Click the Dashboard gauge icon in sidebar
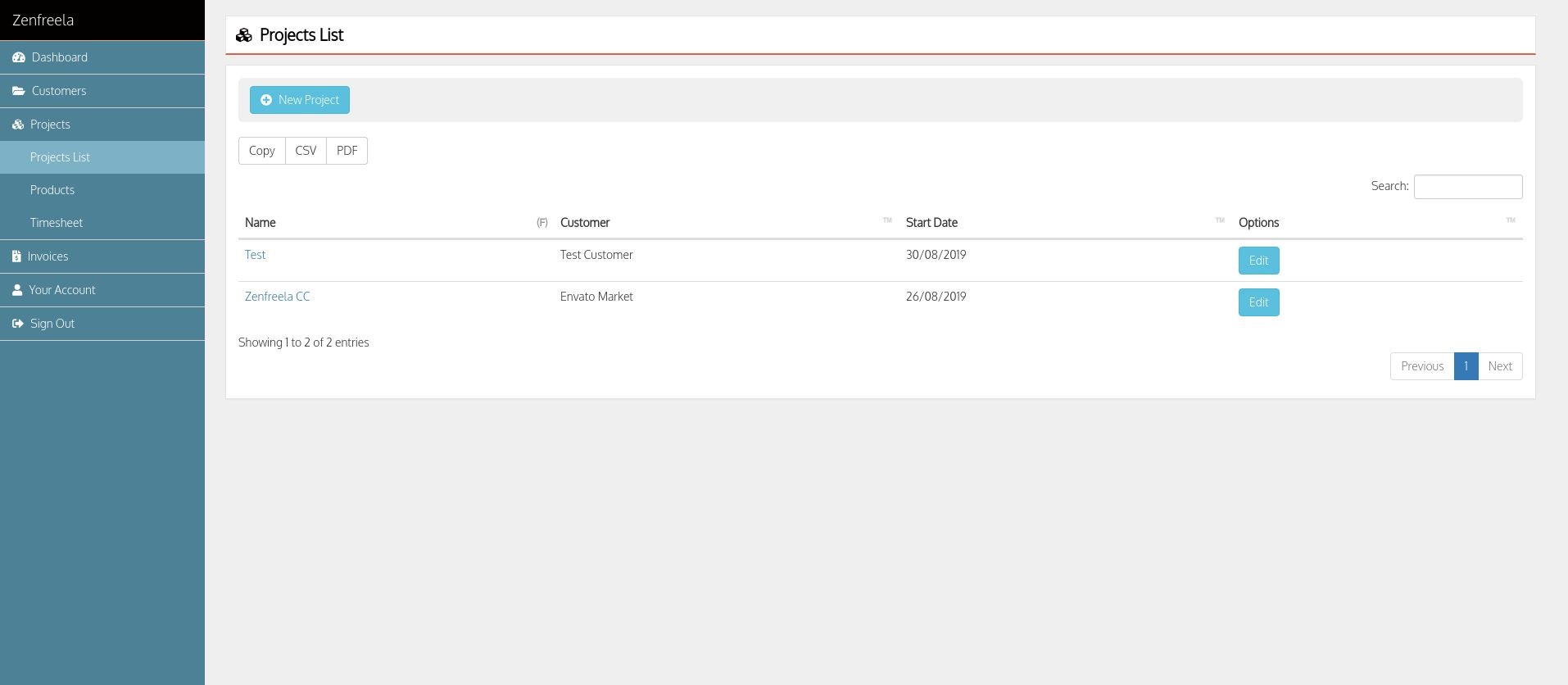This screenshot has width=1568, height=685. tap(19, 57)
